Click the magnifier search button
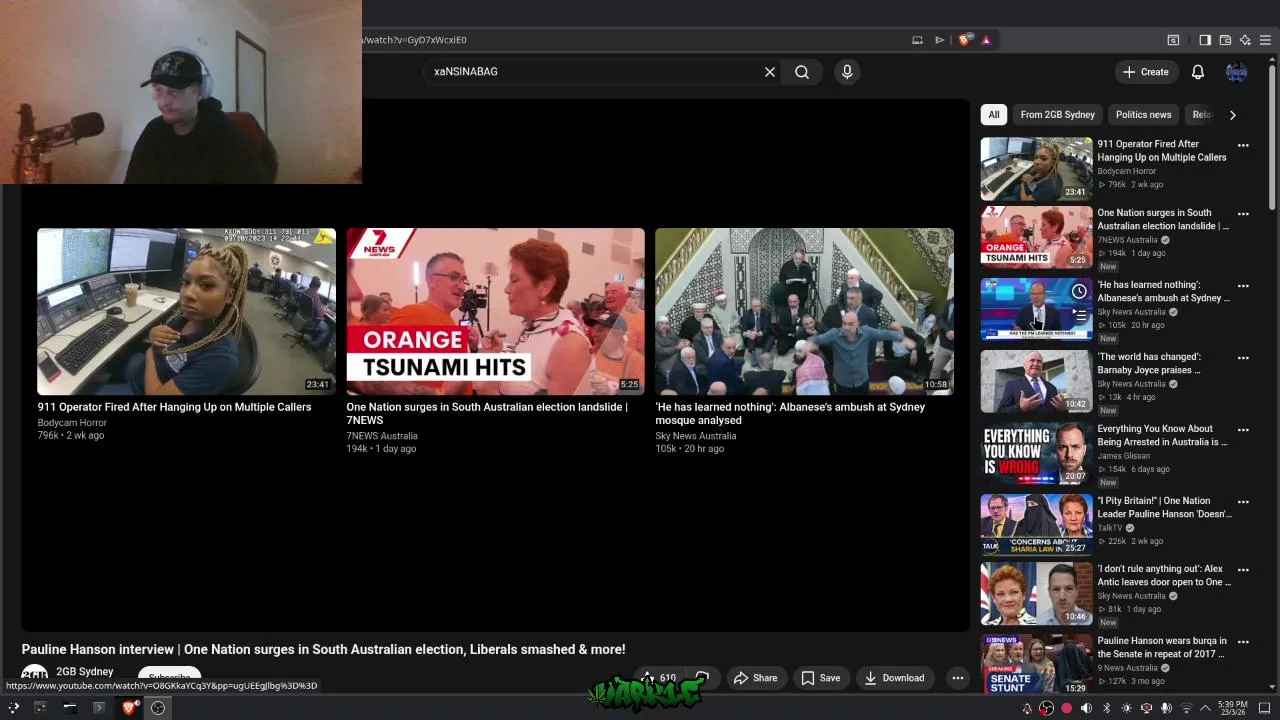The image size is (1280, 720). (802, 72)
